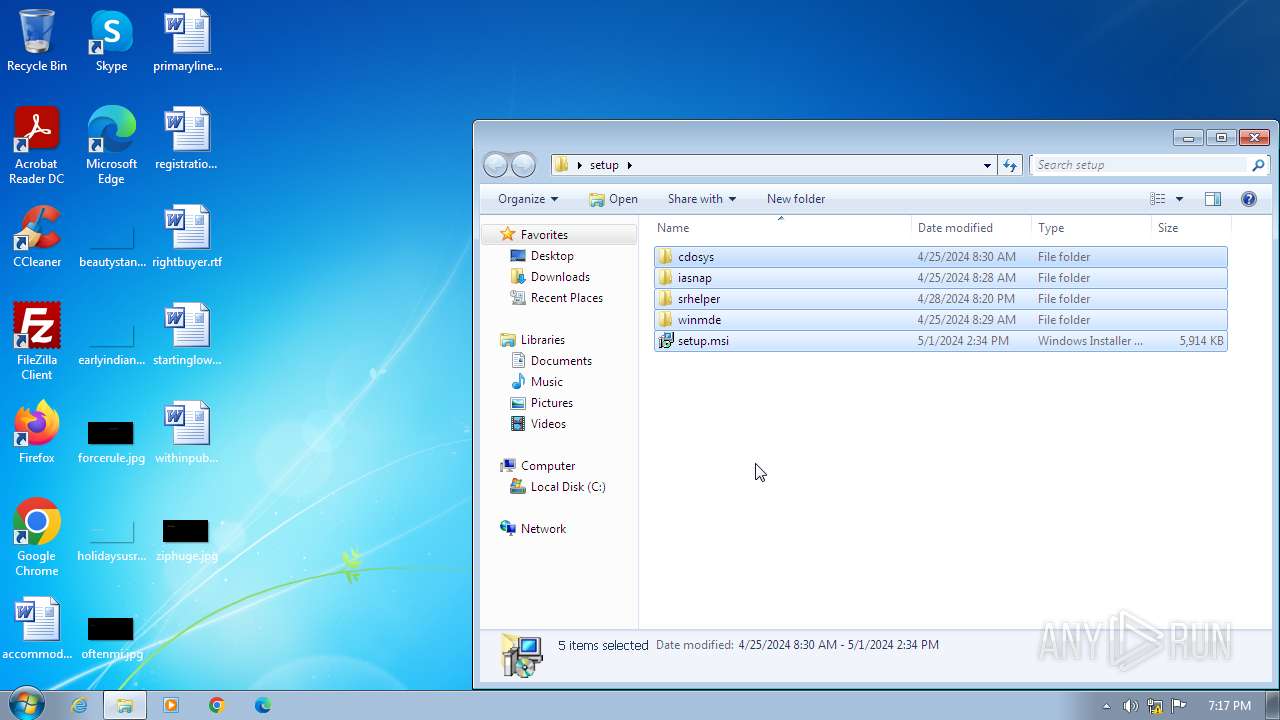The width and height of the screenshot is (1280, 720).
Task: Open the Windows Start menu
Action: [x=25, y=705]
